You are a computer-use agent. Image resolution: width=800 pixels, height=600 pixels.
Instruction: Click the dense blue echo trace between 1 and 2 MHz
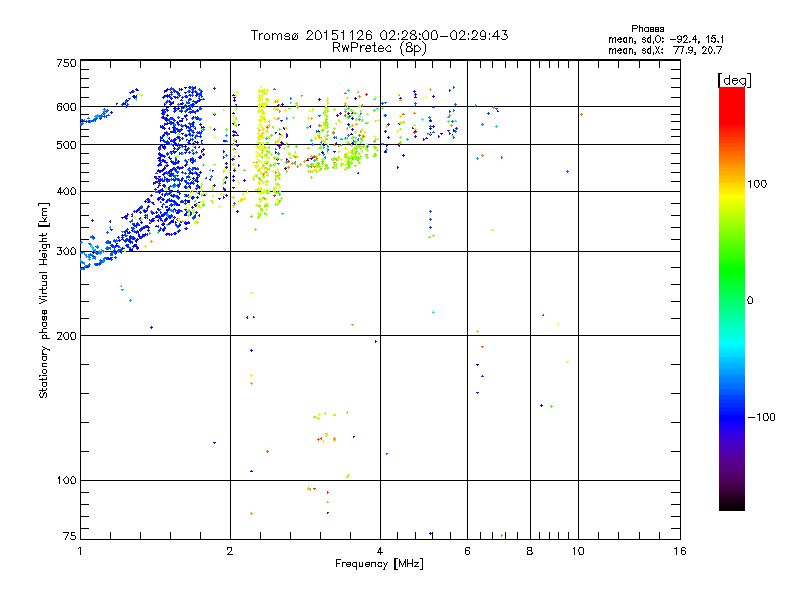click(x=179, y=161)
